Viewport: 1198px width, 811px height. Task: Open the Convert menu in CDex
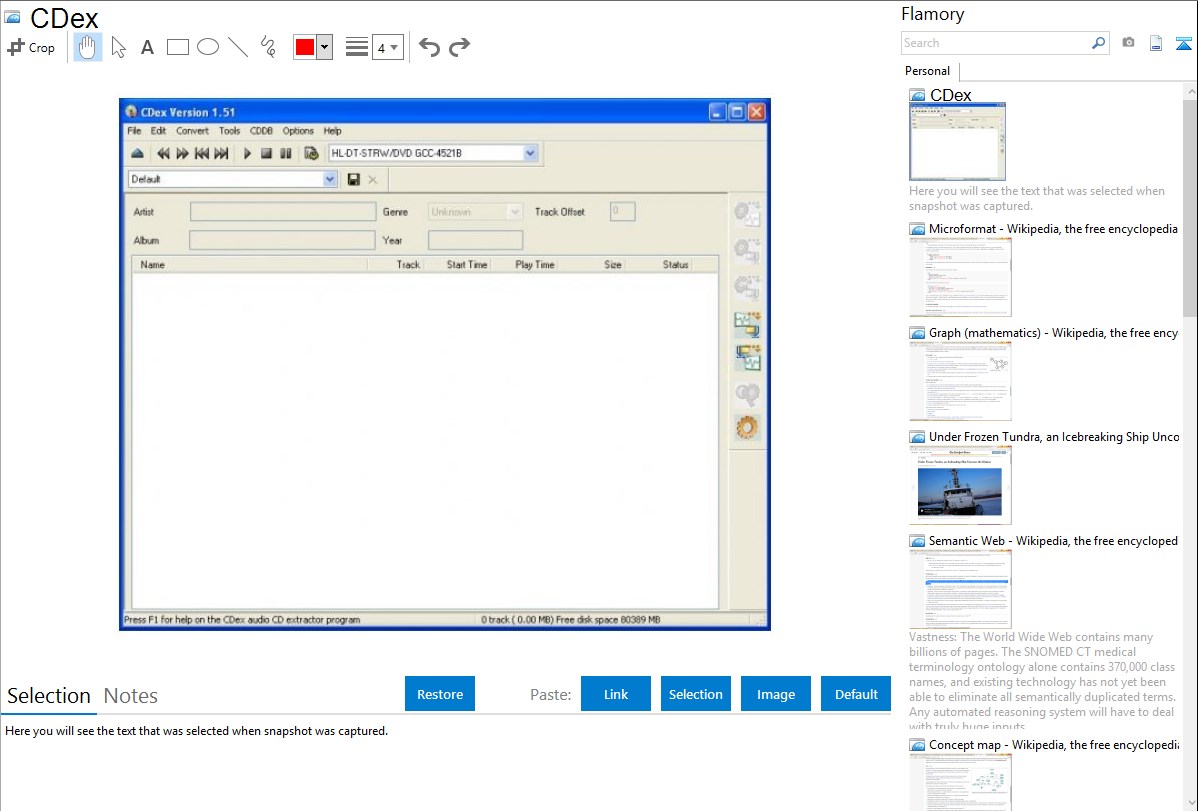[193, 131]
